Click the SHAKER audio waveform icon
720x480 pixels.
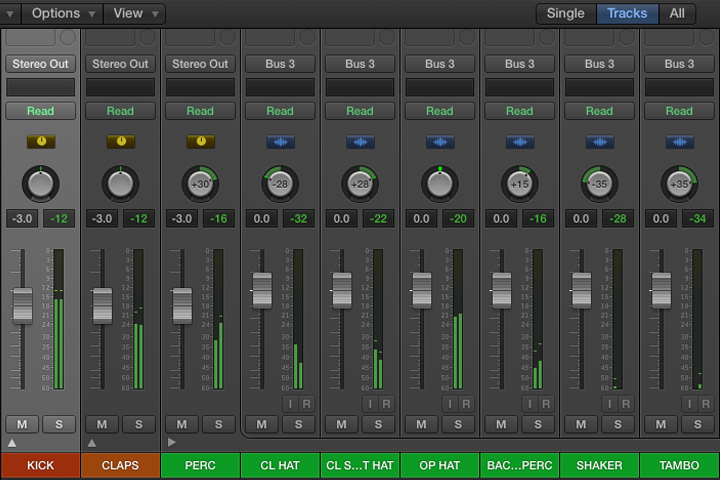pos(600,142)
